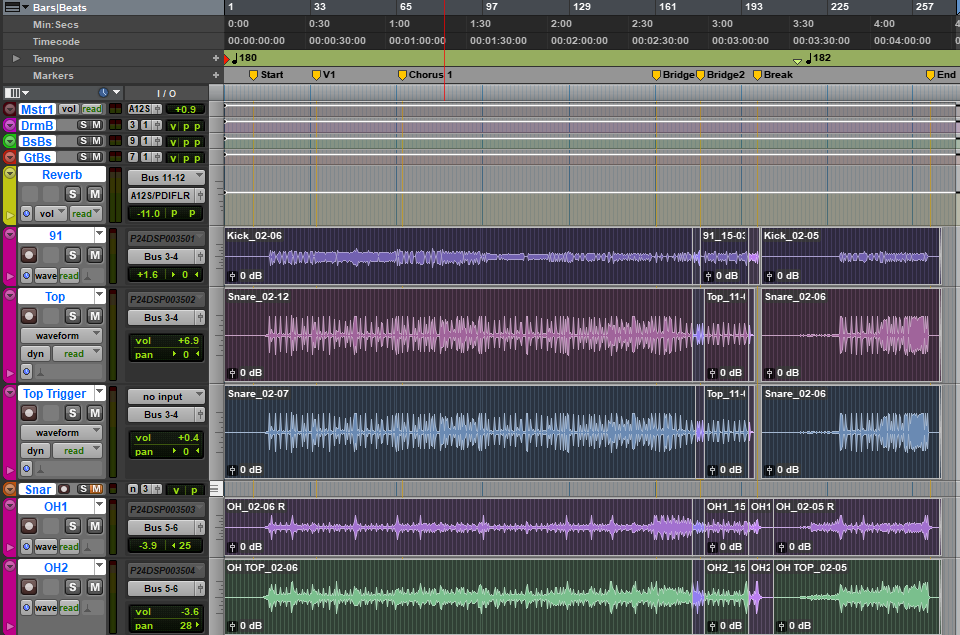Open the track column view selector
Viewport: 960px width, 635px height.
[17, 92]
